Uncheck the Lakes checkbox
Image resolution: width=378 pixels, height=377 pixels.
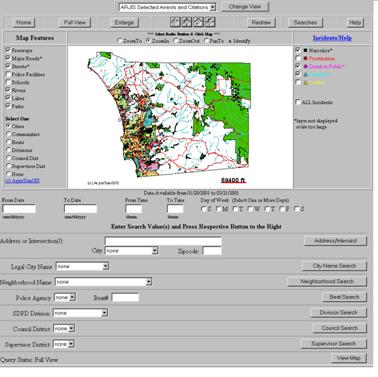[8, 98]
